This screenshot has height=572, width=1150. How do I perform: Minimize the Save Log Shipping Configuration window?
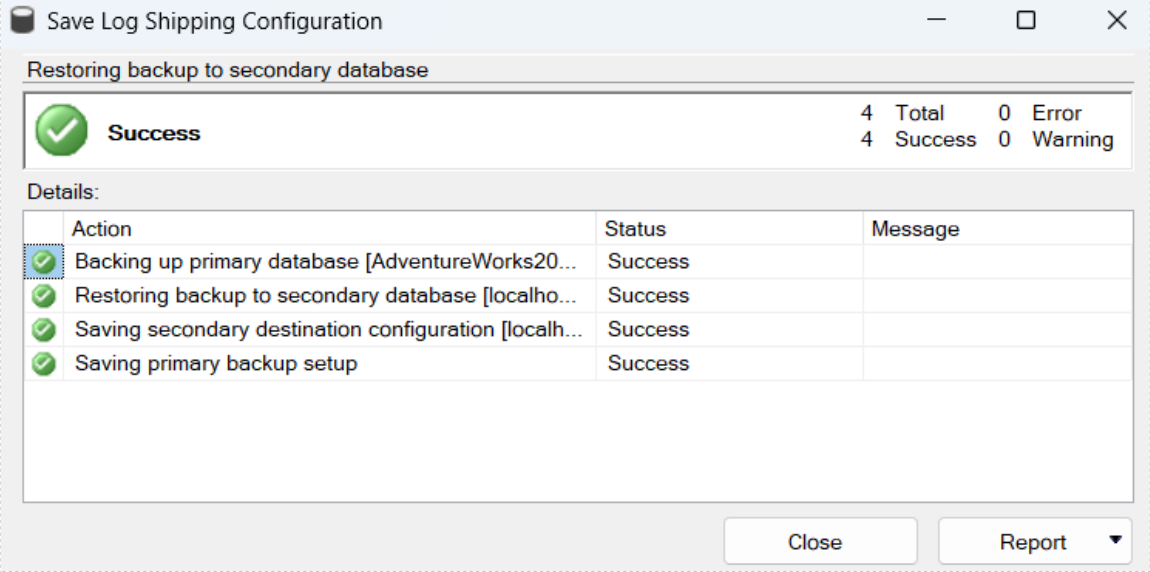click(936, 21)
